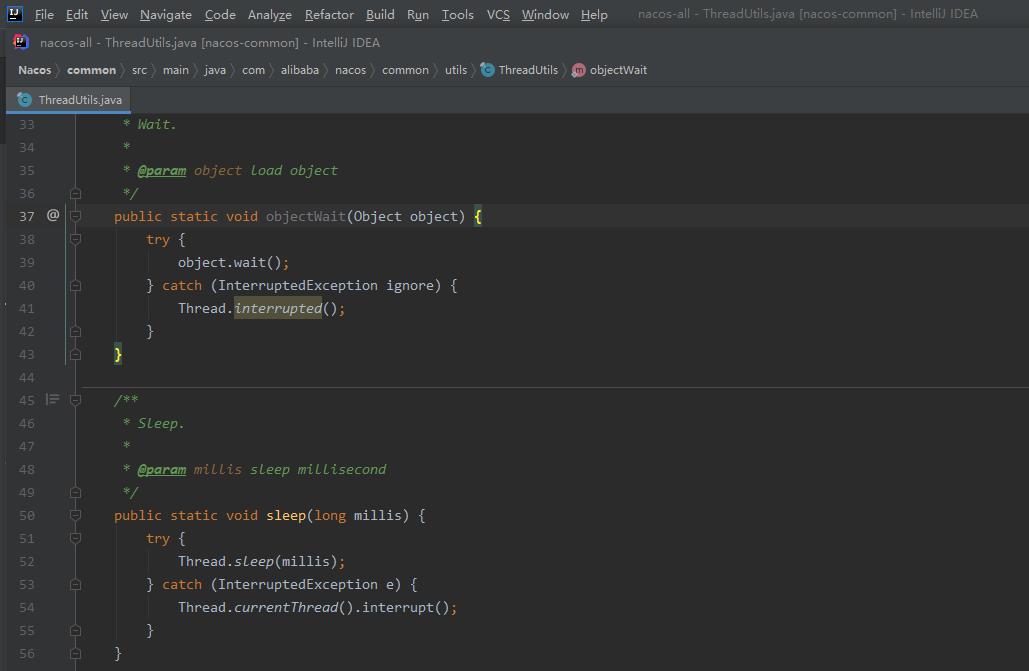Click the Nacos breadcrumb

point(35,70)
